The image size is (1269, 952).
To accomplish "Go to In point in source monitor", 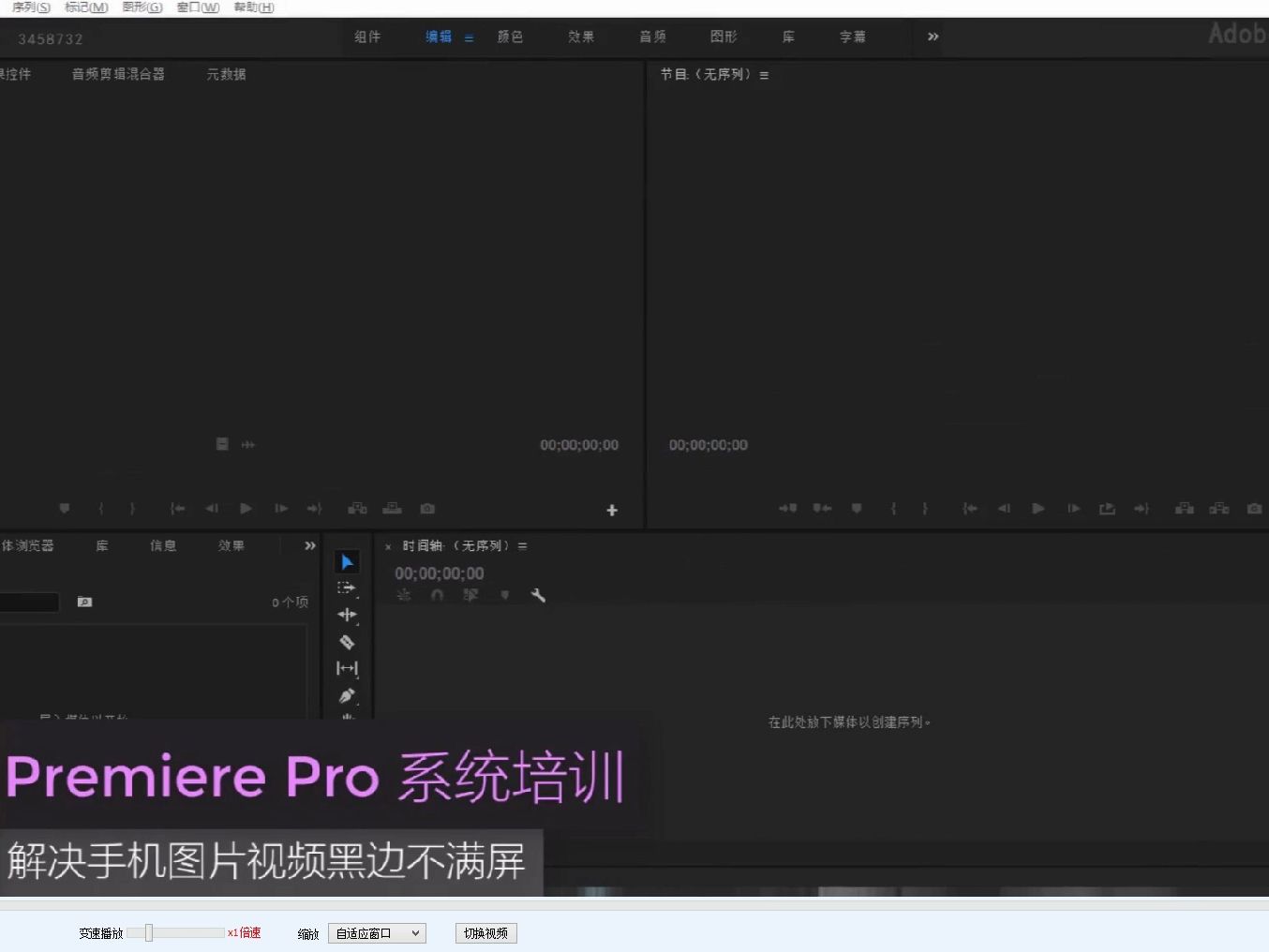I will point(177,508).
